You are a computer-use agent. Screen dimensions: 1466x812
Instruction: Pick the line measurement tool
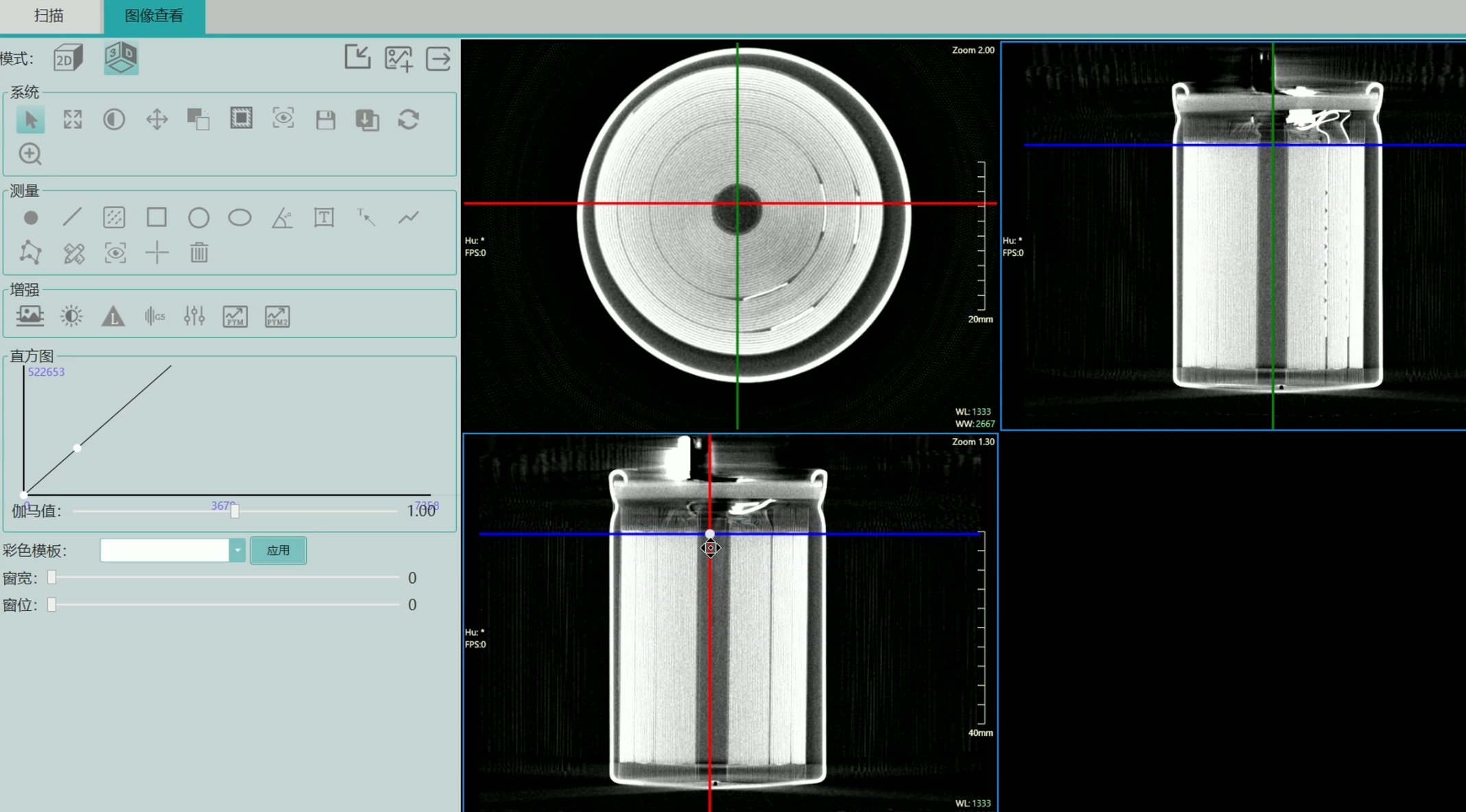pyautogui.click(x=72, y=217)
